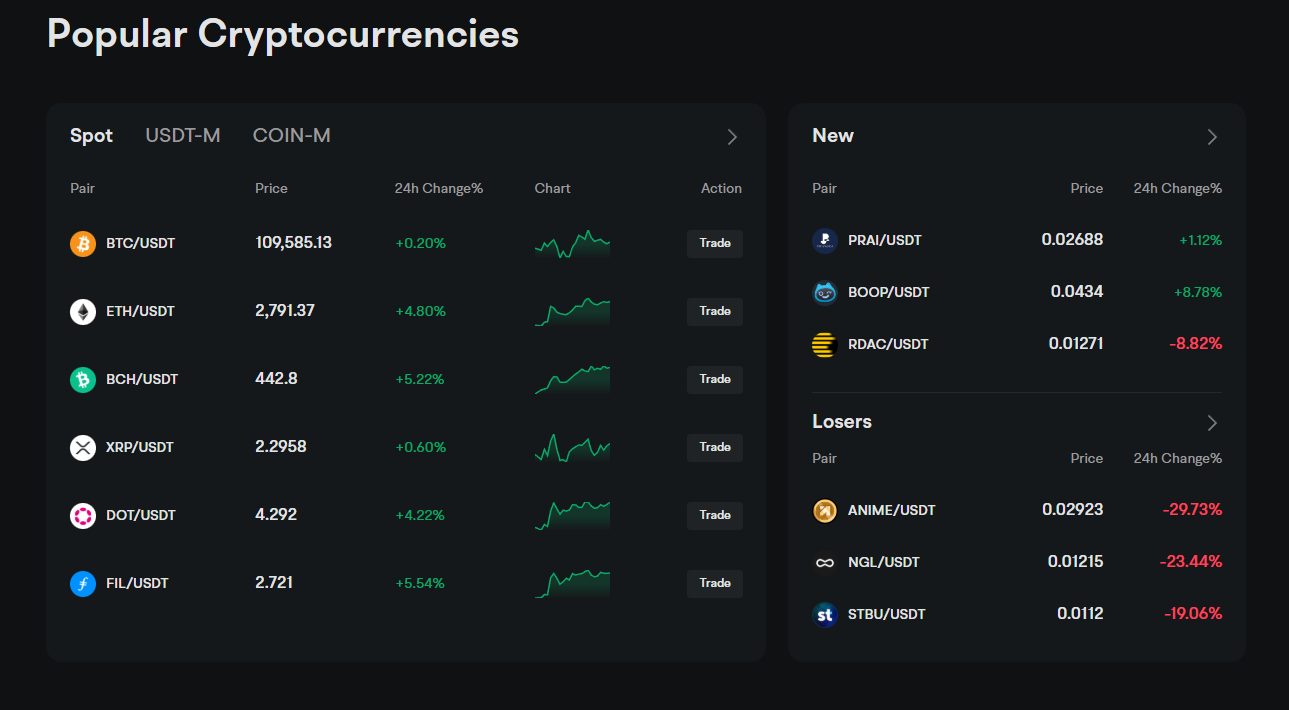This screenshot has height=710, width=1289.
Task: Click the ANIME coin icon
Action: (x=824, y=510)
